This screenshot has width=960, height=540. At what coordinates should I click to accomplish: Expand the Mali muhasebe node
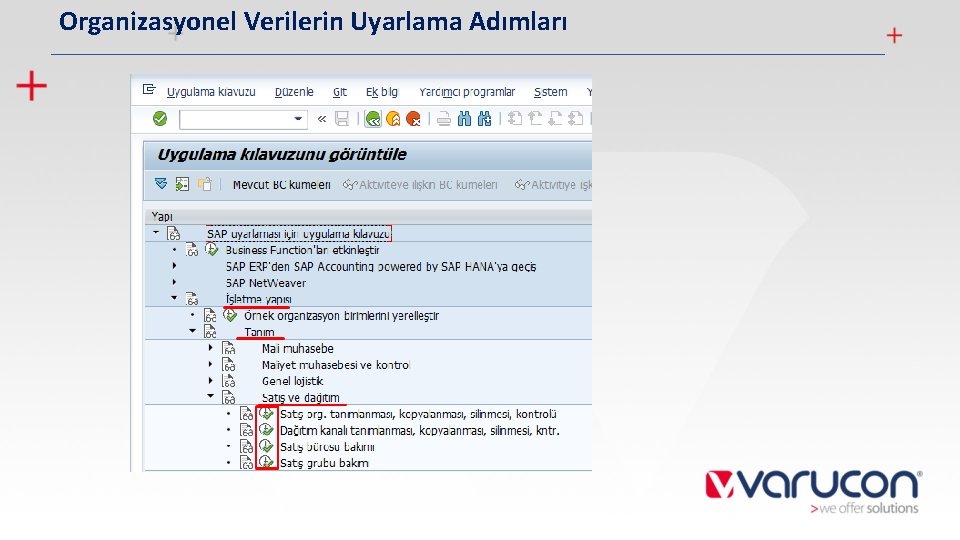click(211, 348)
